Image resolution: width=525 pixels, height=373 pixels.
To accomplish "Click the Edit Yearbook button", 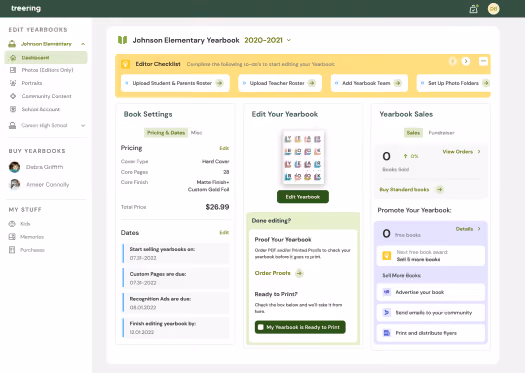I will click(x=303, y=197).
